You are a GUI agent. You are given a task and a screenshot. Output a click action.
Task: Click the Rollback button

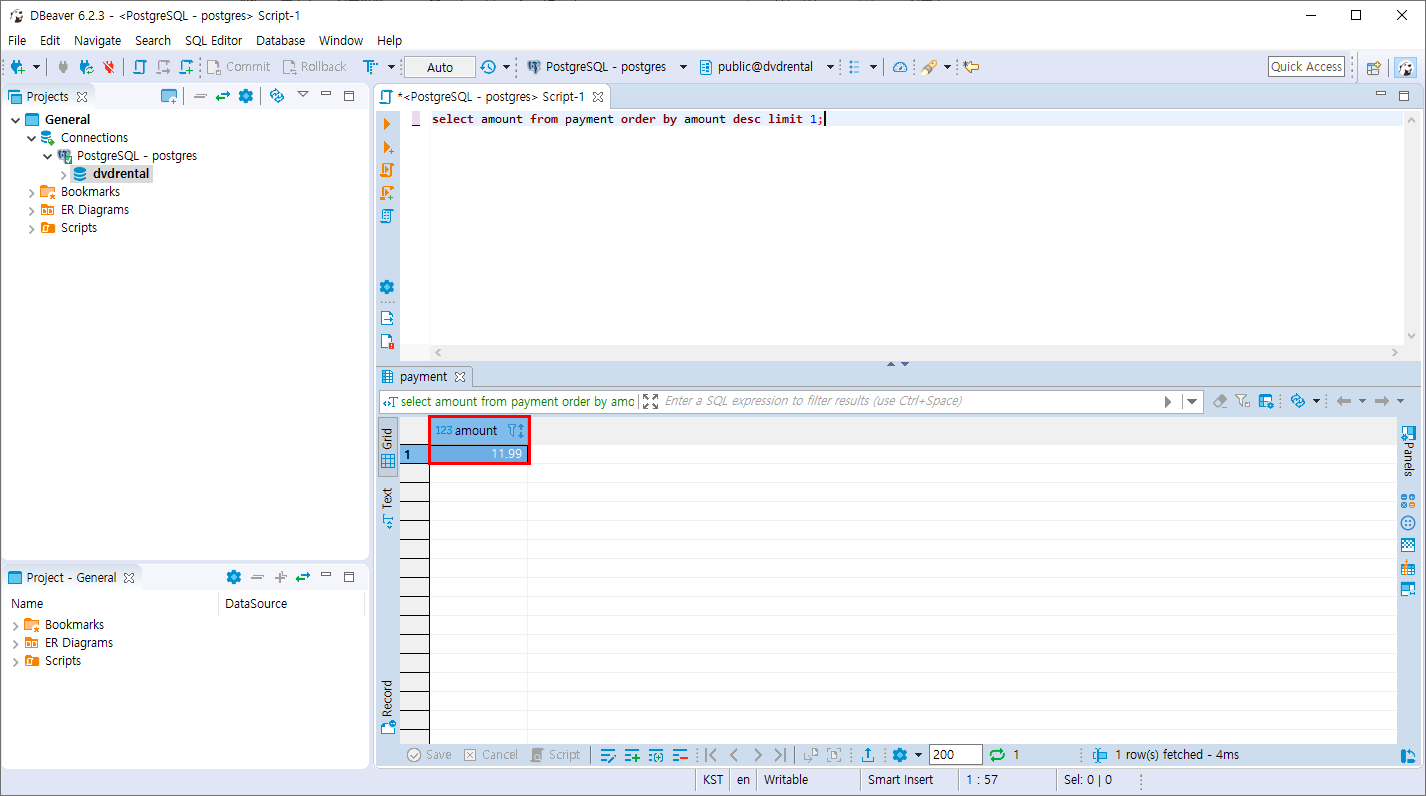tap(314, 67)
